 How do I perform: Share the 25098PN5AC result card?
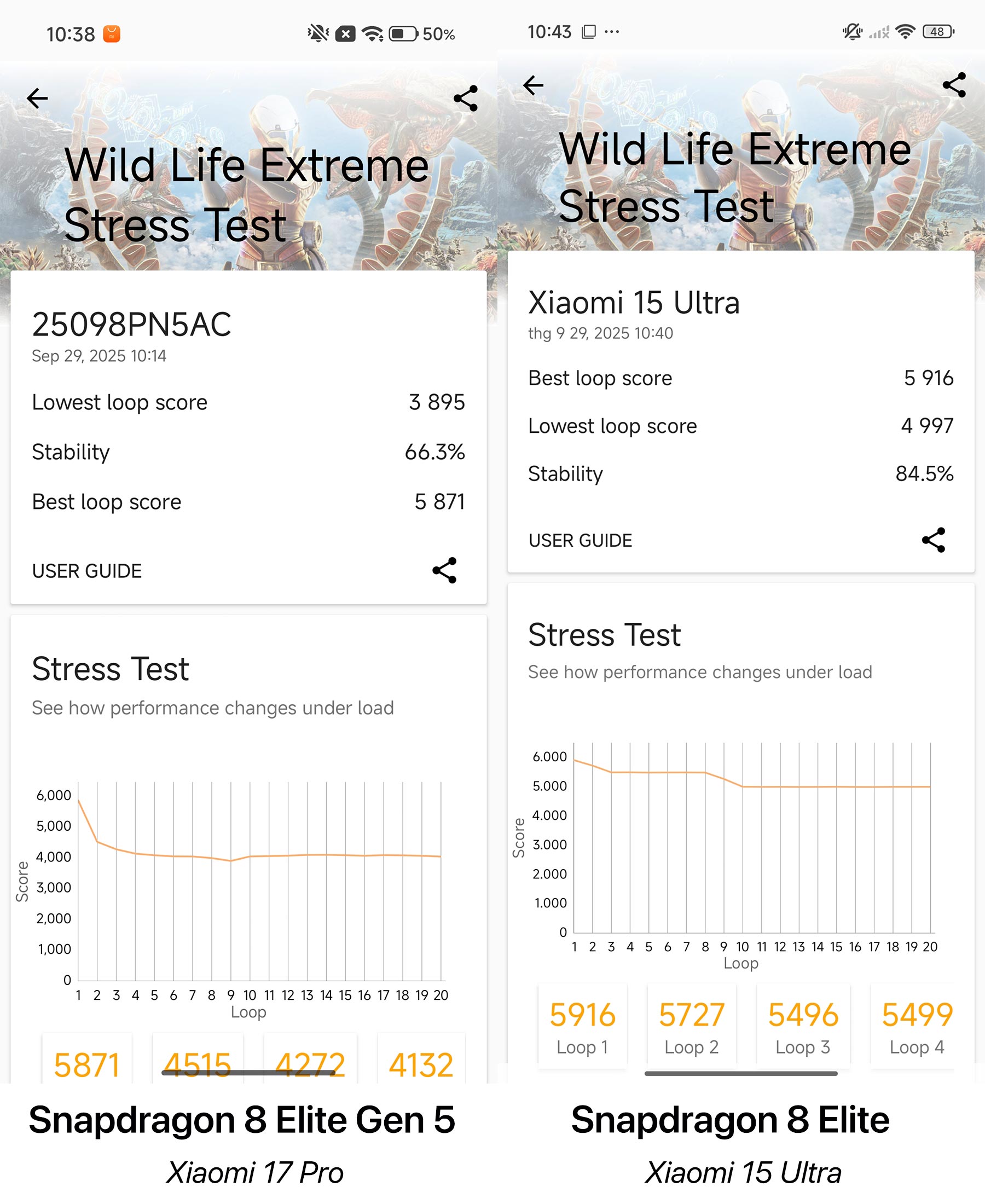[444, 570]
